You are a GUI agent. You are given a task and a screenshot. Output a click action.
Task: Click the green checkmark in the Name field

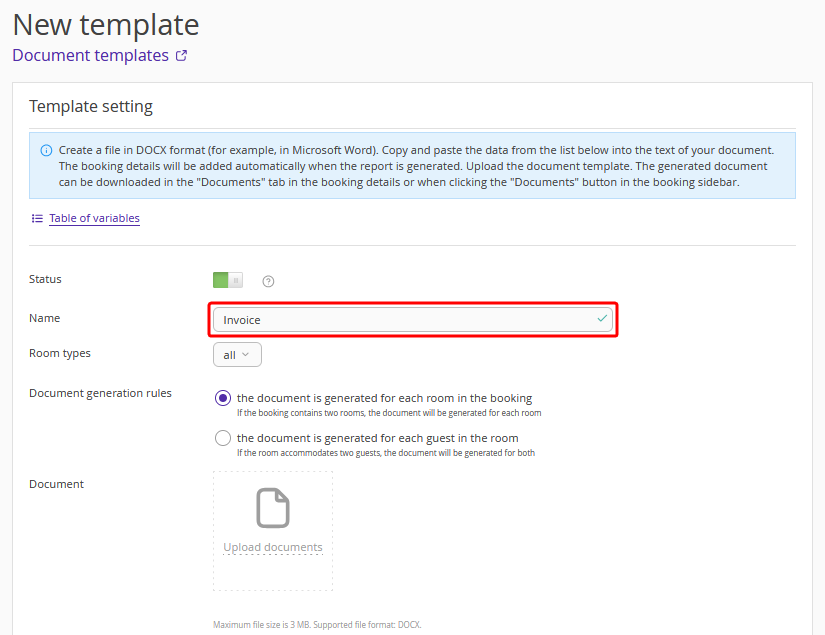click(602, 319)
